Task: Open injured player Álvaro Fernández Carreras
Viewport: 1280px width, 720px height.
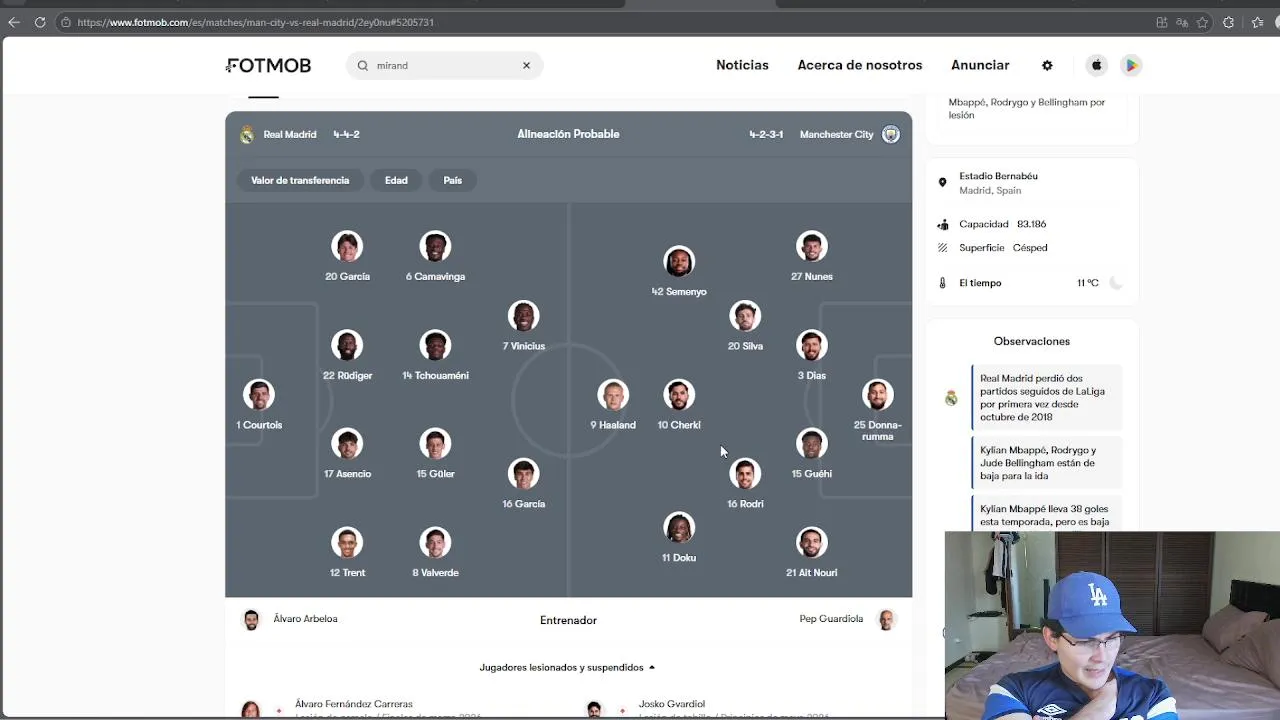Action: (354, 704)
